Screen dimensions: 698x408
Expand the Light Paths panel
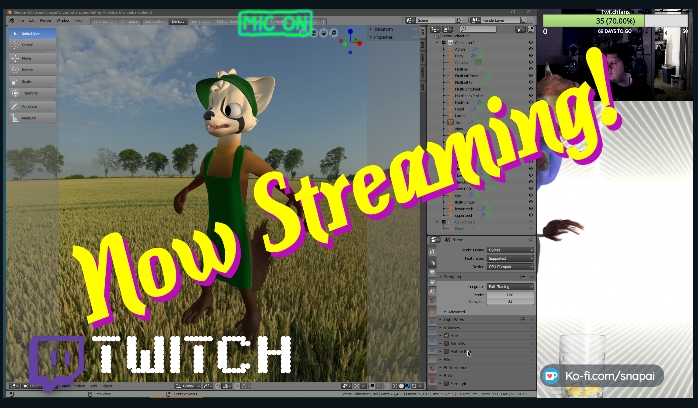pyautogui.click(x=452, y=319)
